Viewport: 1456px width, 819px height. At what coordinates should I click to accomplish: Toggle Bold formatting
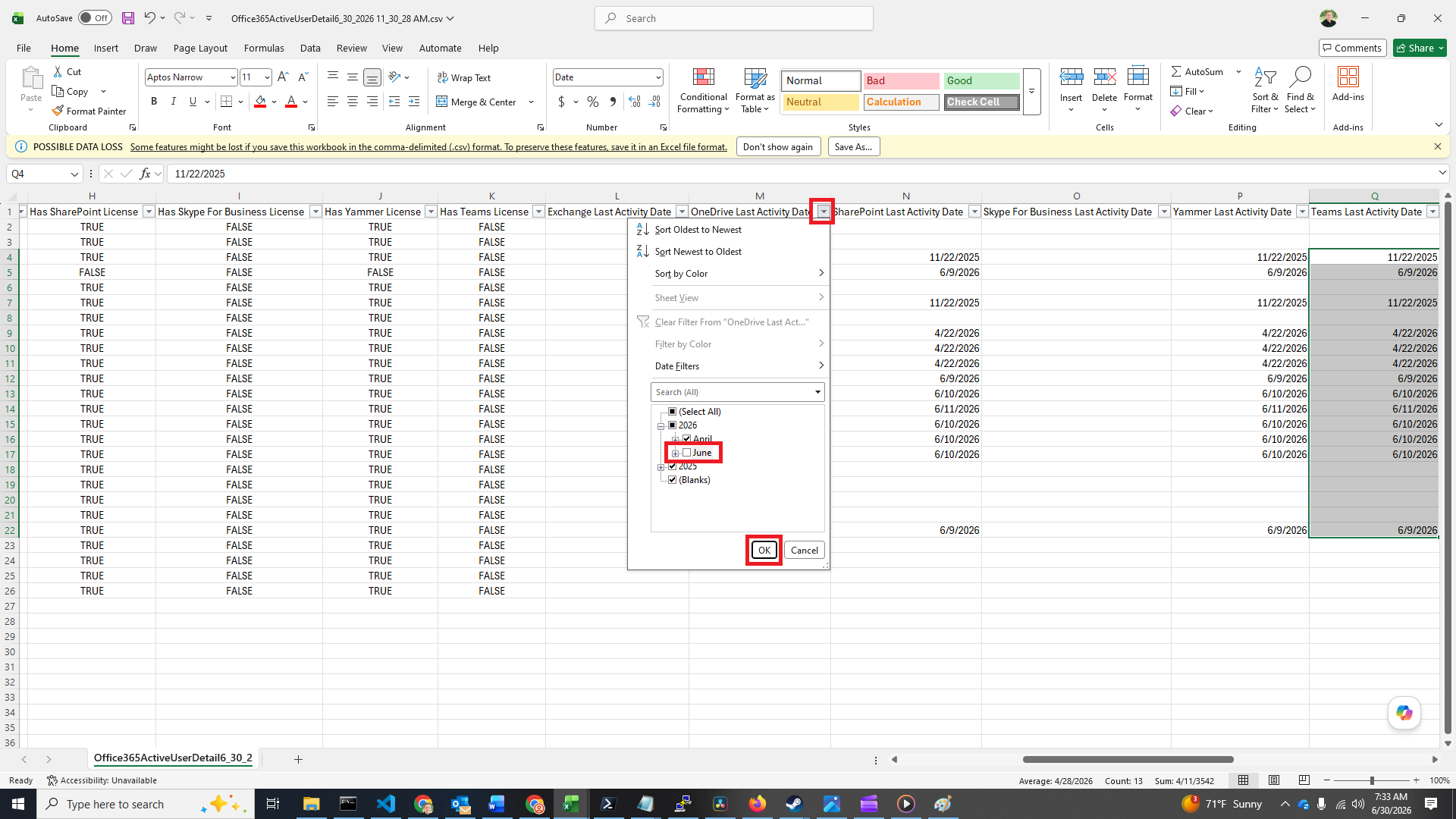coord(154,102)
